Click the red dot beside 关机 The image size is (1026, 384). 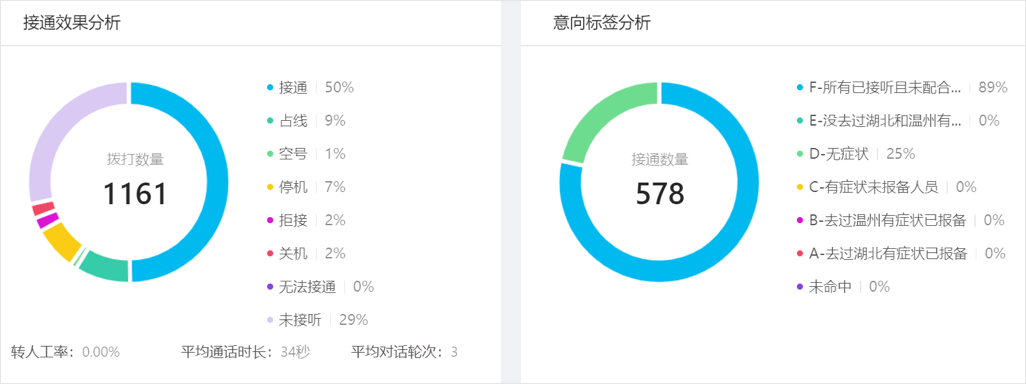(x=270, y=254)
